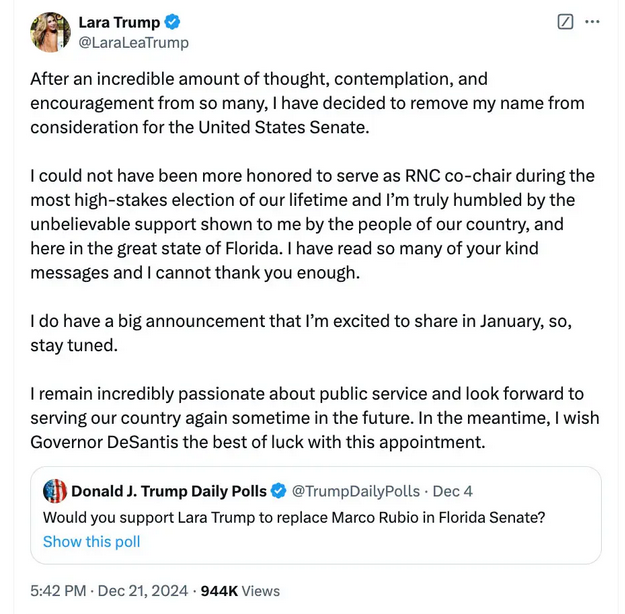
Task: View the 944K Views count
Action: click(240, 591)
